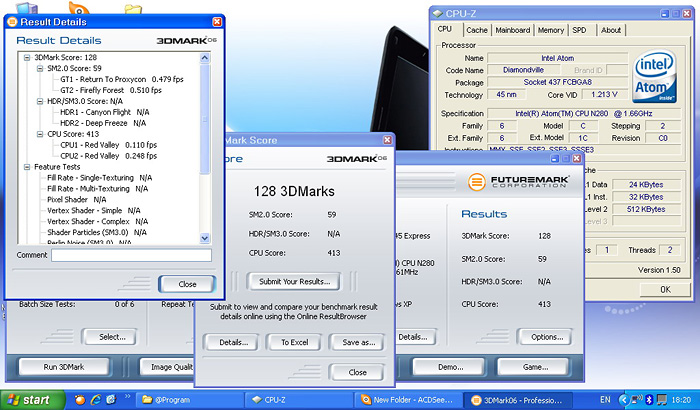700x410 pixels.
Task: Open Details in 3DMark Score dialog
Action: pyautogui.click(x=233, y=343)
